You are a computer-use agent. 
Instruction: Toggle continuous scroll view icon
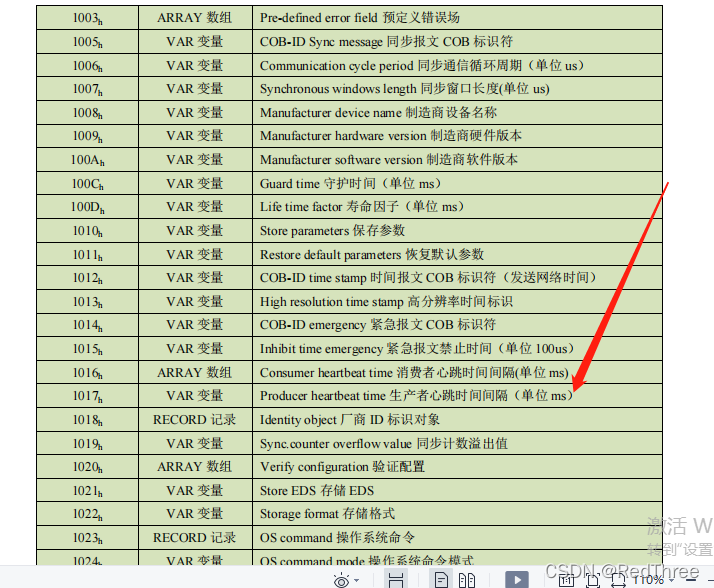396,580
